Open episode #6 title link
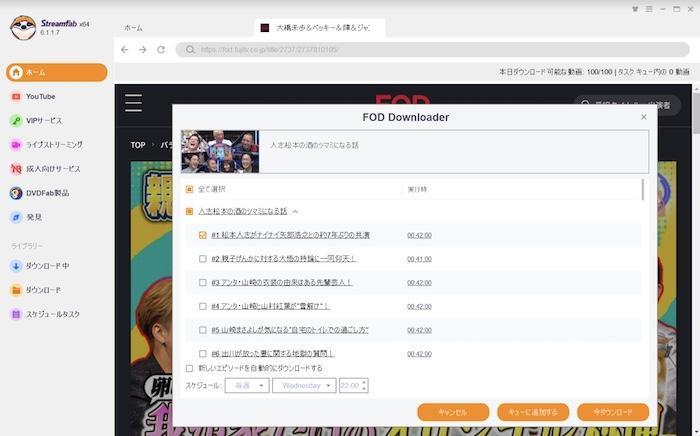700x436 pixels. pos(273,353)
